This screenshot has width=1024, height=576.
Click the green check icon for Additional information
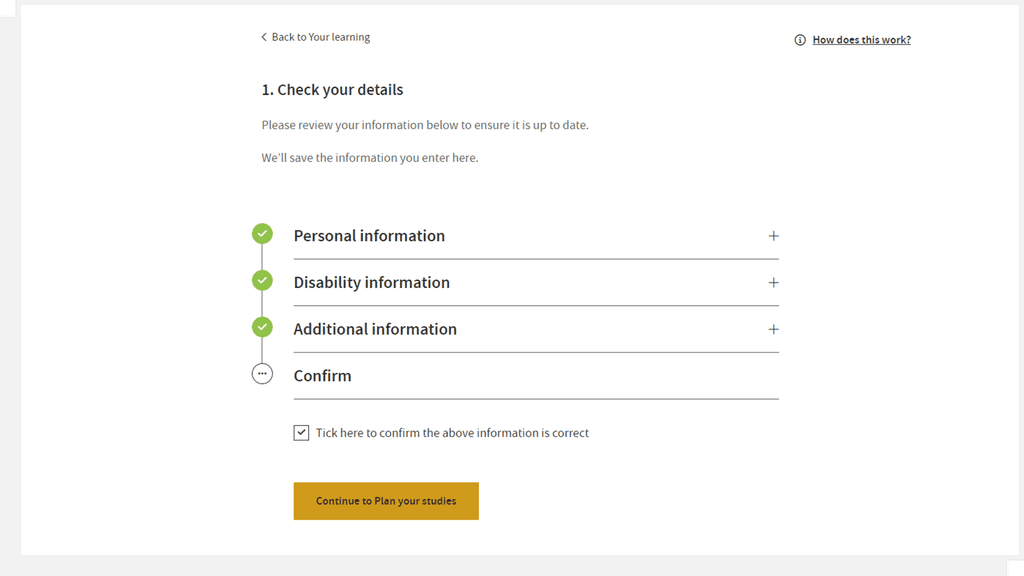(x=263, y=327)
